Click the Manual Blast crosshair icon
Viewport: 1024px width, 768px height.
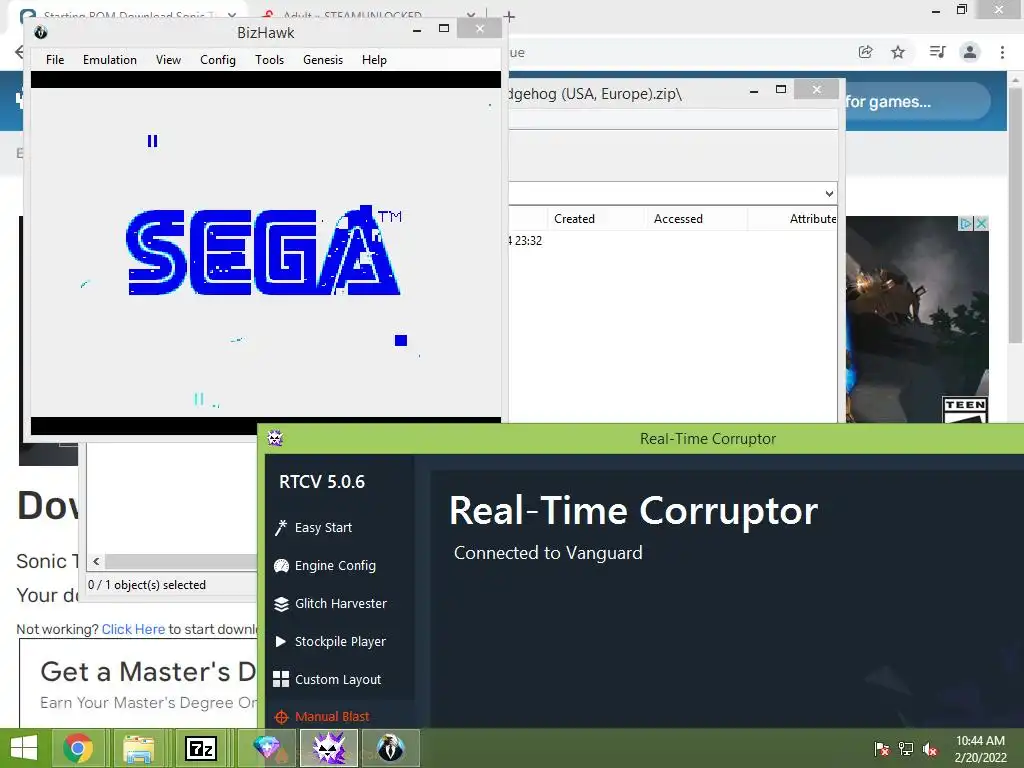281,717
